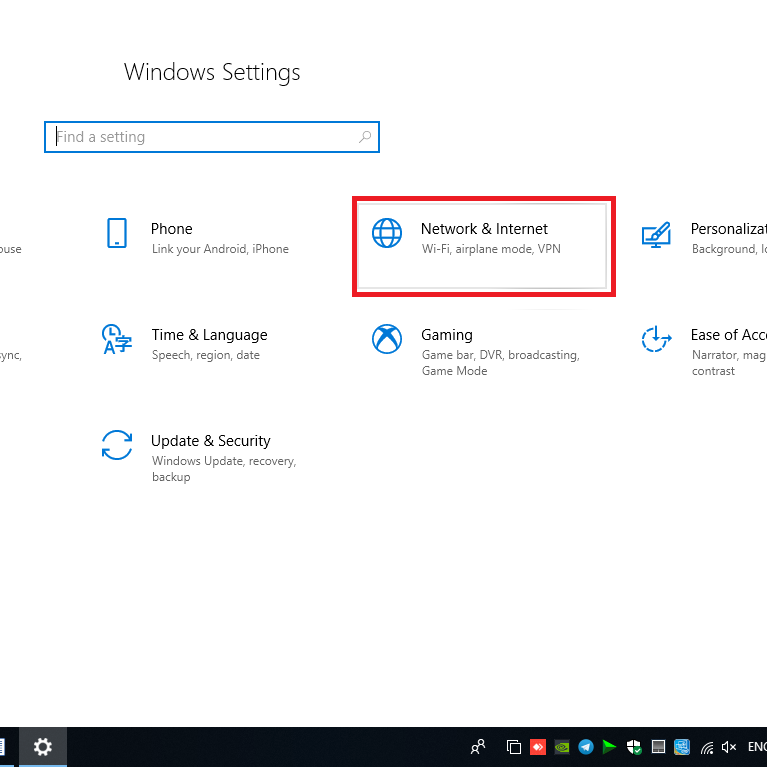Open the Ease of Access icon
767x767 pixels.
click(x=656, y=339)
